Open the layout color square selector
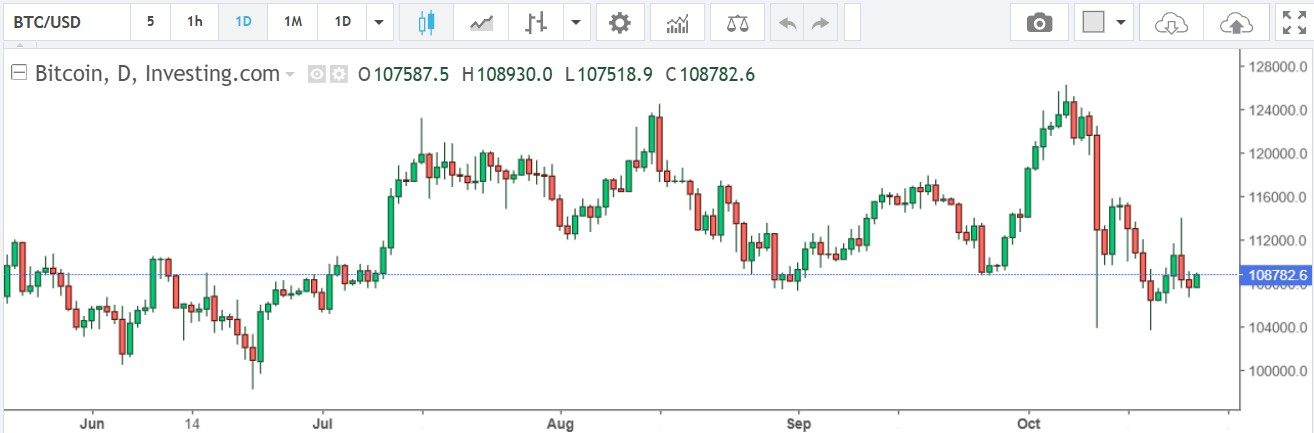This screenshot has width=1314, height=433. tap(1093, 22)
